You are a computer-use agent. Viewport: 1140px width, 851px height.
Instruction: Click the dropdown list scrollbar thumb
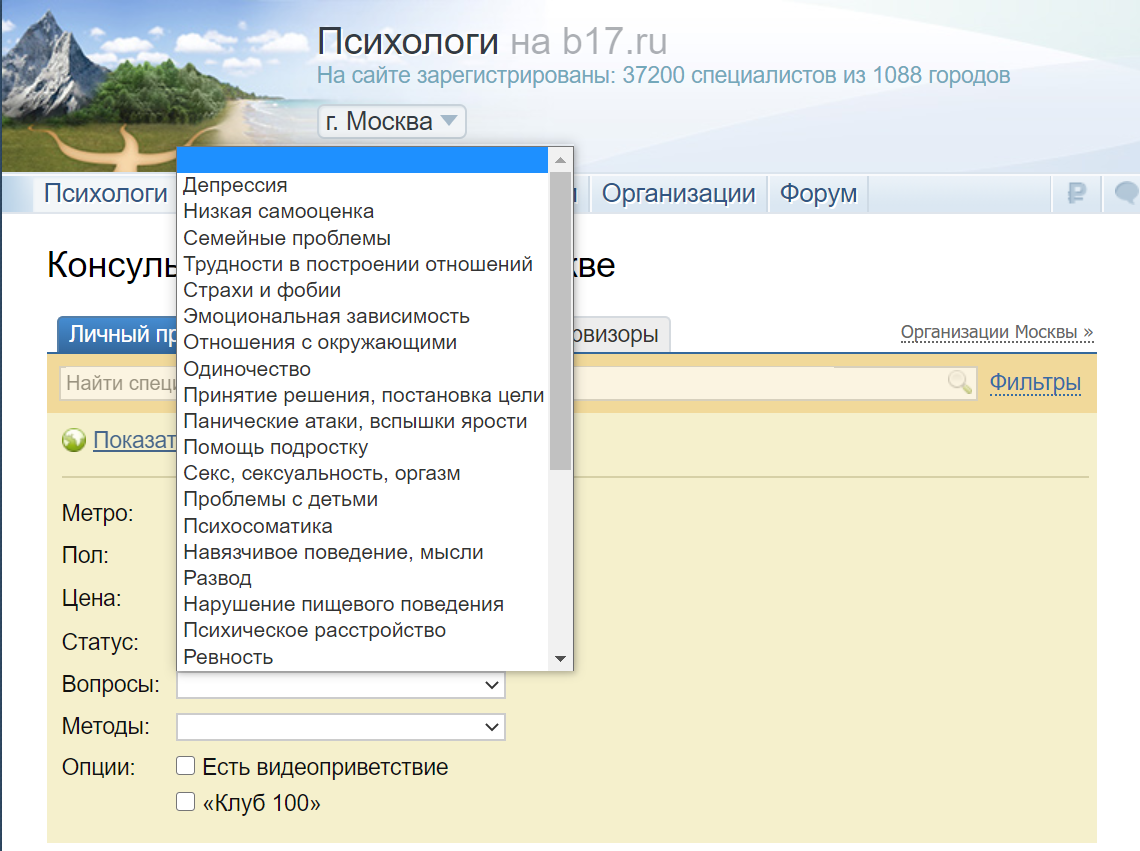(560, 320)
